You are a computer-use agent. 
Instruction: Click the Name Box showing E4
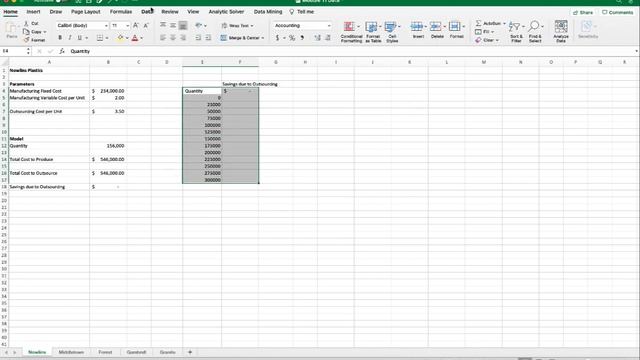[13, 51]
